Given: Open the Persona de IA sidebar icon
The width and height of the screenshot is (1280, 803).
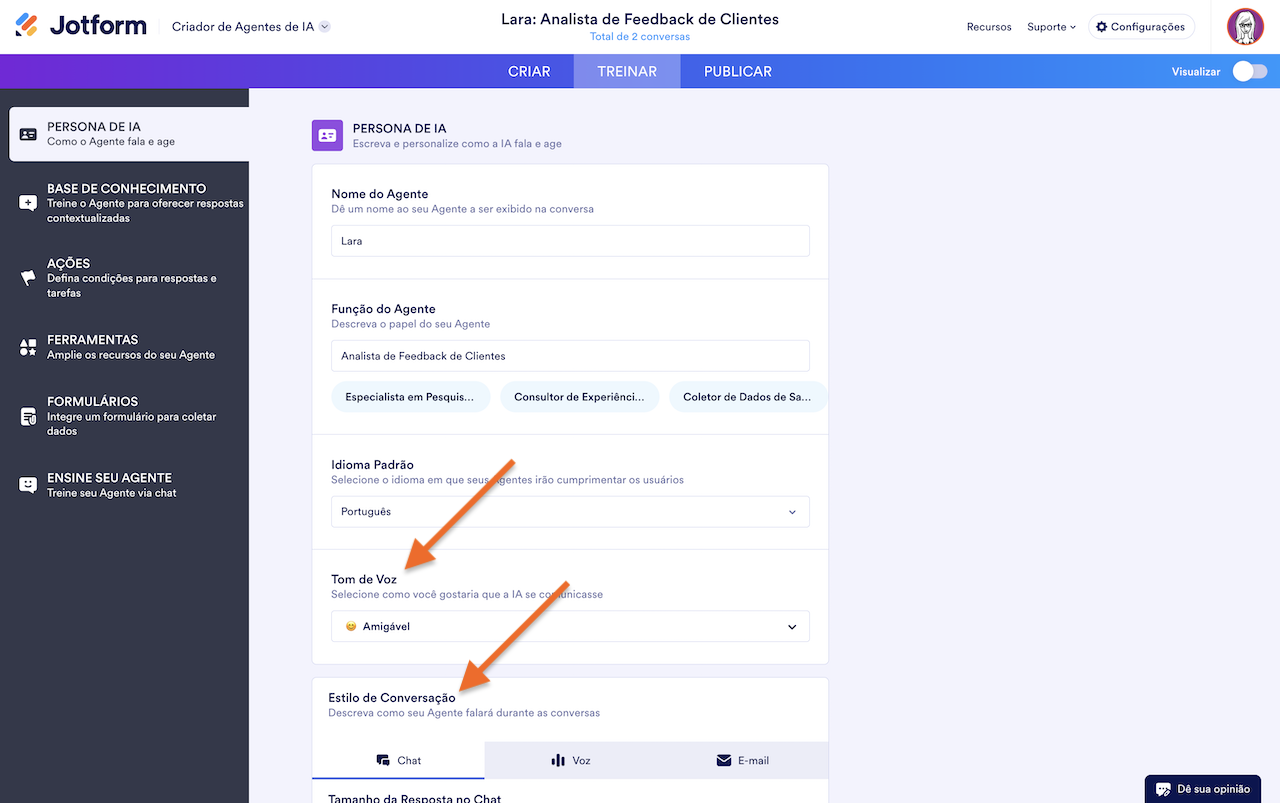Looking at the screenshot, I should pyautogui.click(x=28, y=134).
